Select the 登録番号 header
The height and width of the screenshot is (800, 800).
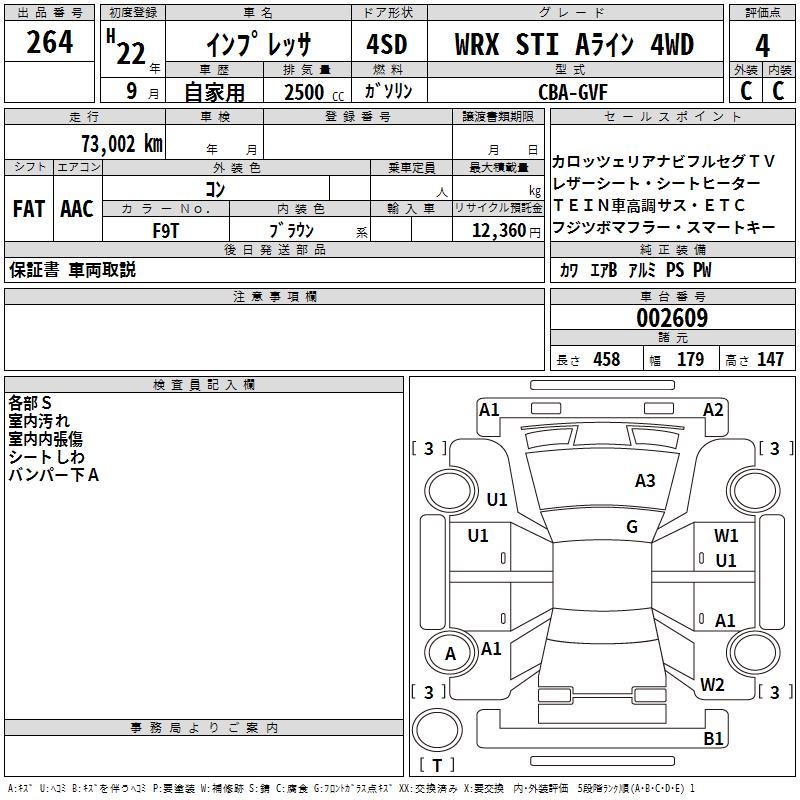[358, 117]
